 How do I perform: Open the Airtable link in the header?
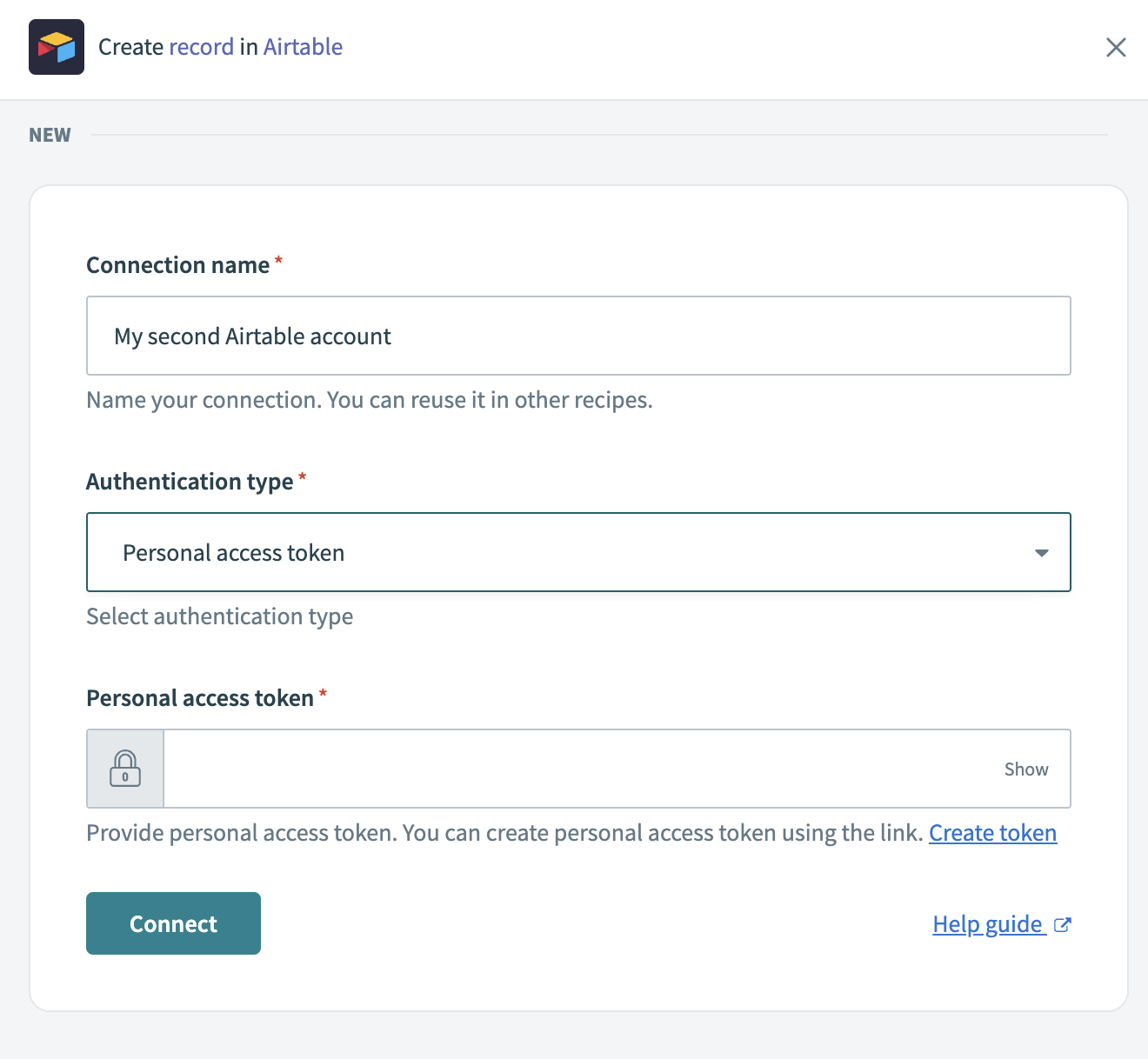pos(302,47)
